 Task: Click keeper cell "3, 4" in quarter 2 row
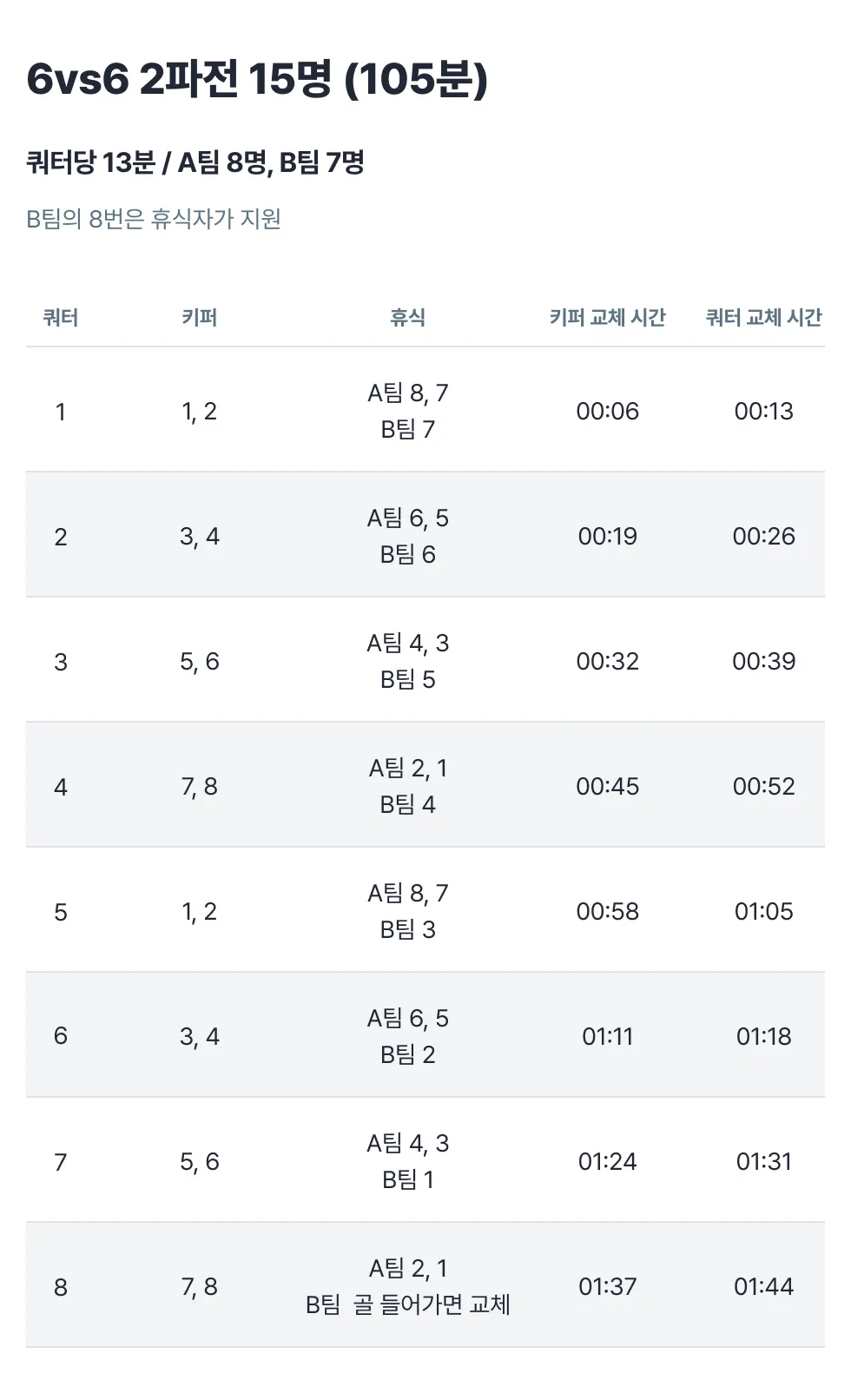pyautogui.click(x=199, y=536)
